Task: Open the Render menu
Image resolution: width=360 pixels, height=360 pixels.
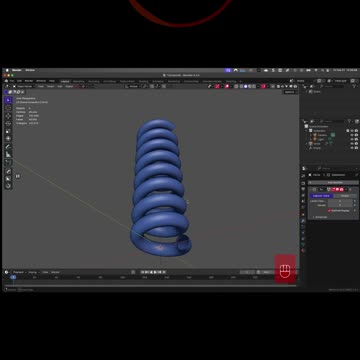Action: 29,81
